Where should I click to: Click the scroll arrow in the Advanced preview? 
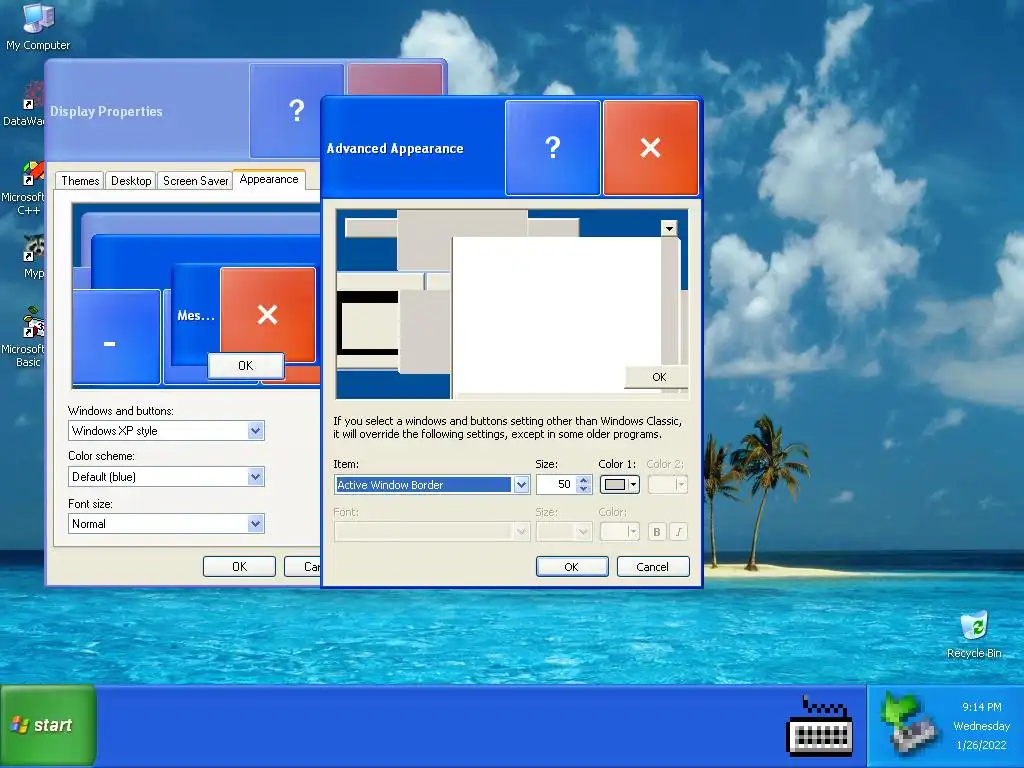point(669,228)
